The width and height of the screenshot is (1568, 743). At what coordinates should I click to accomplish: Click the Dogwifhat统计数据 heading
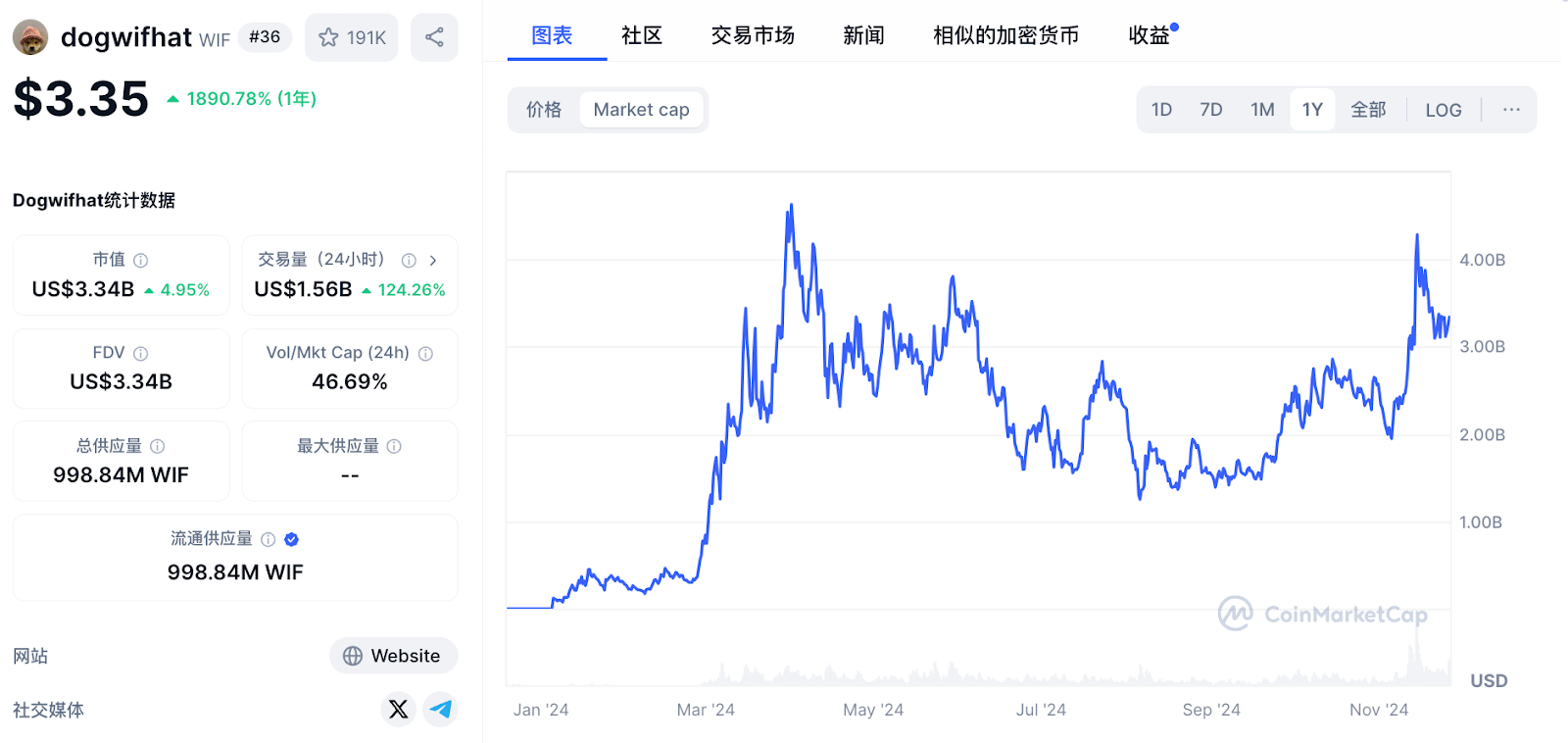94,200
